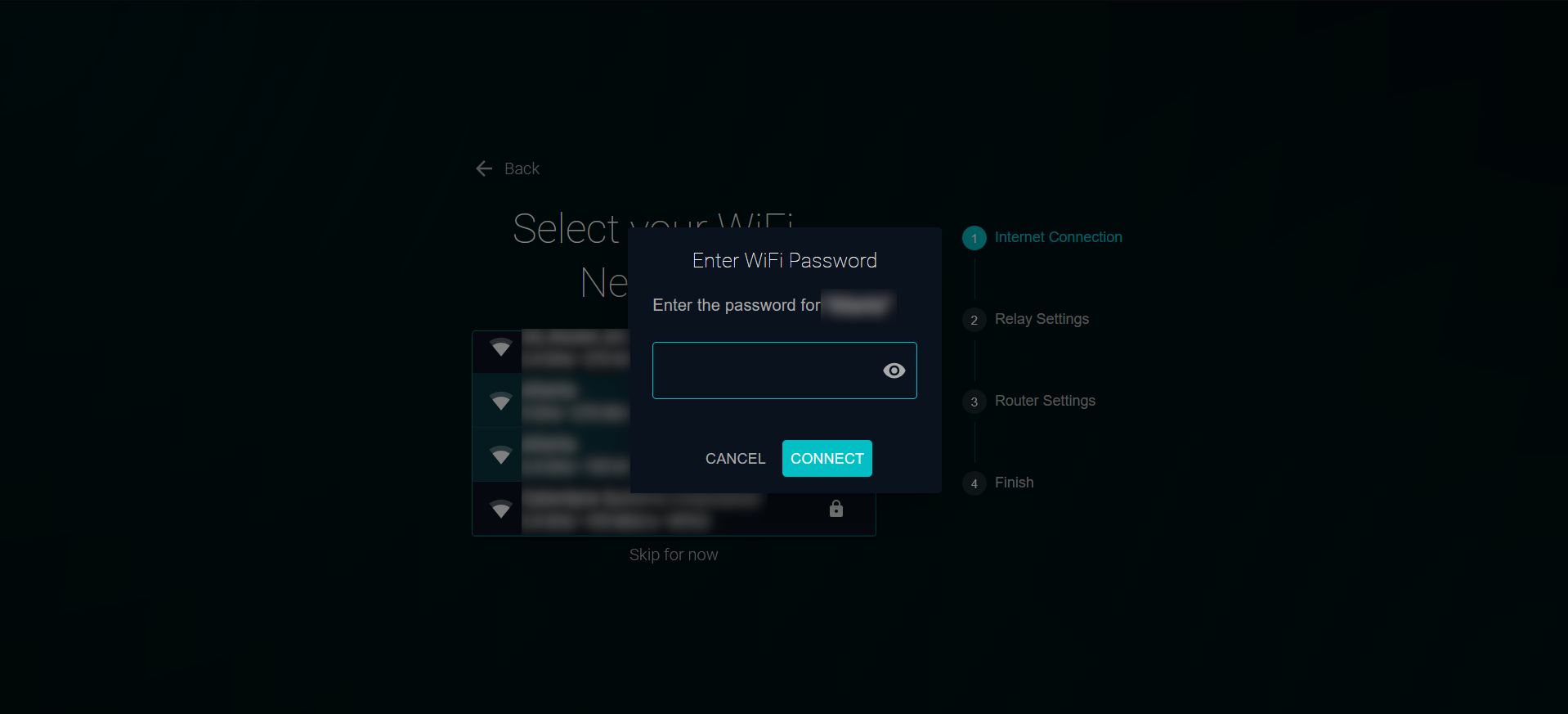Viewport: 1568px width, 714px height.
Task: Select the first network's WiFi signal icon
Action: [501, 348]
